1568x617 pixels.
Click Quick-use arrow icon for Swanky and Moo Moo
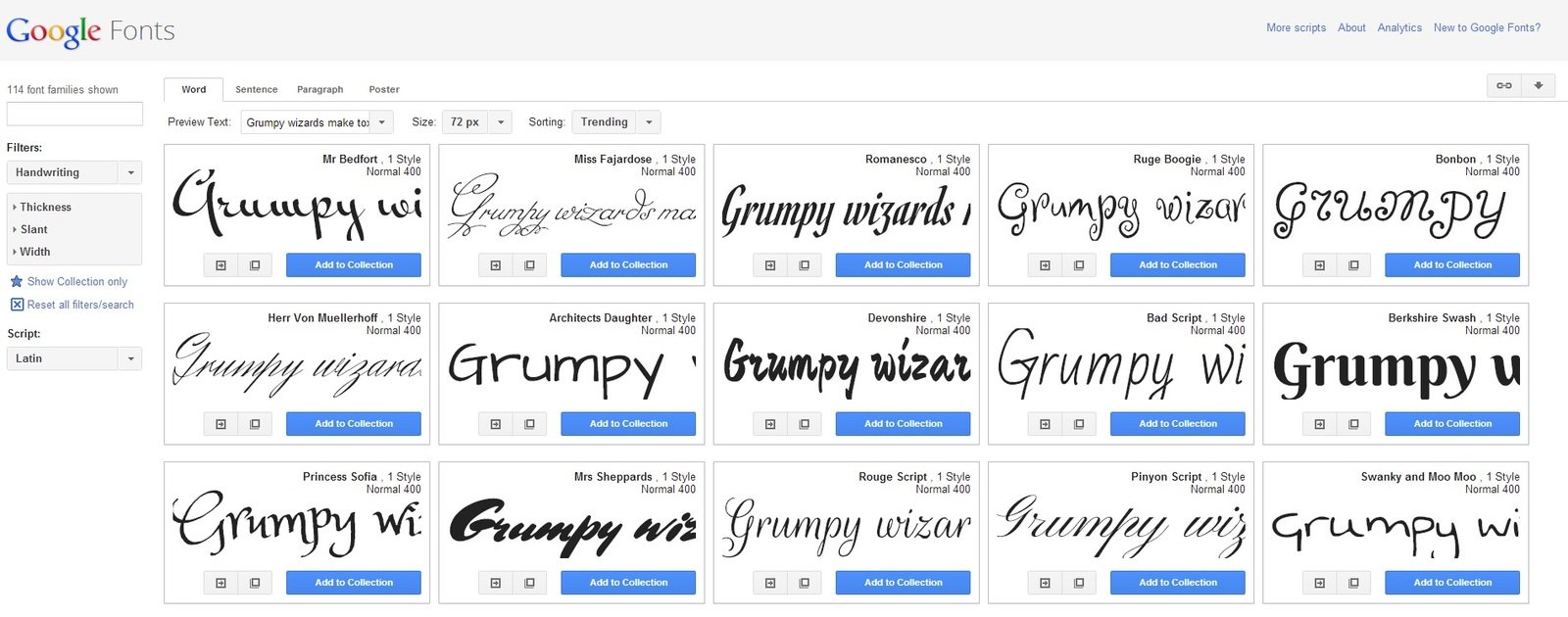1320,583
